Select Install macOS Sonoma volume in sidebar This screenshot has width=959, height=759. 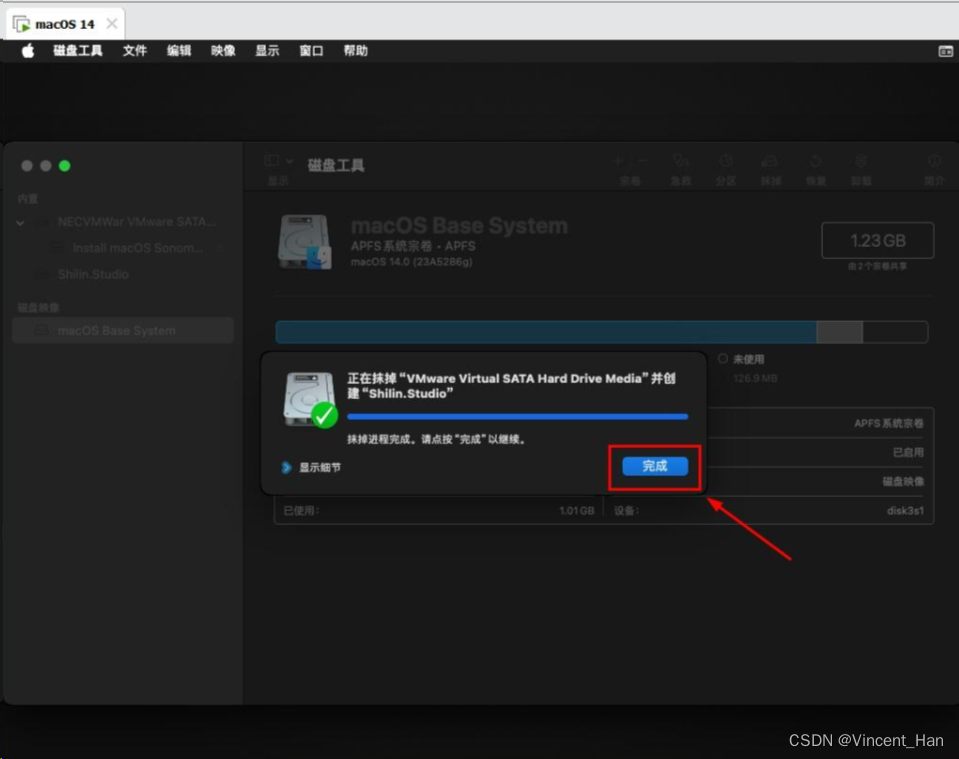coord(138,248)
